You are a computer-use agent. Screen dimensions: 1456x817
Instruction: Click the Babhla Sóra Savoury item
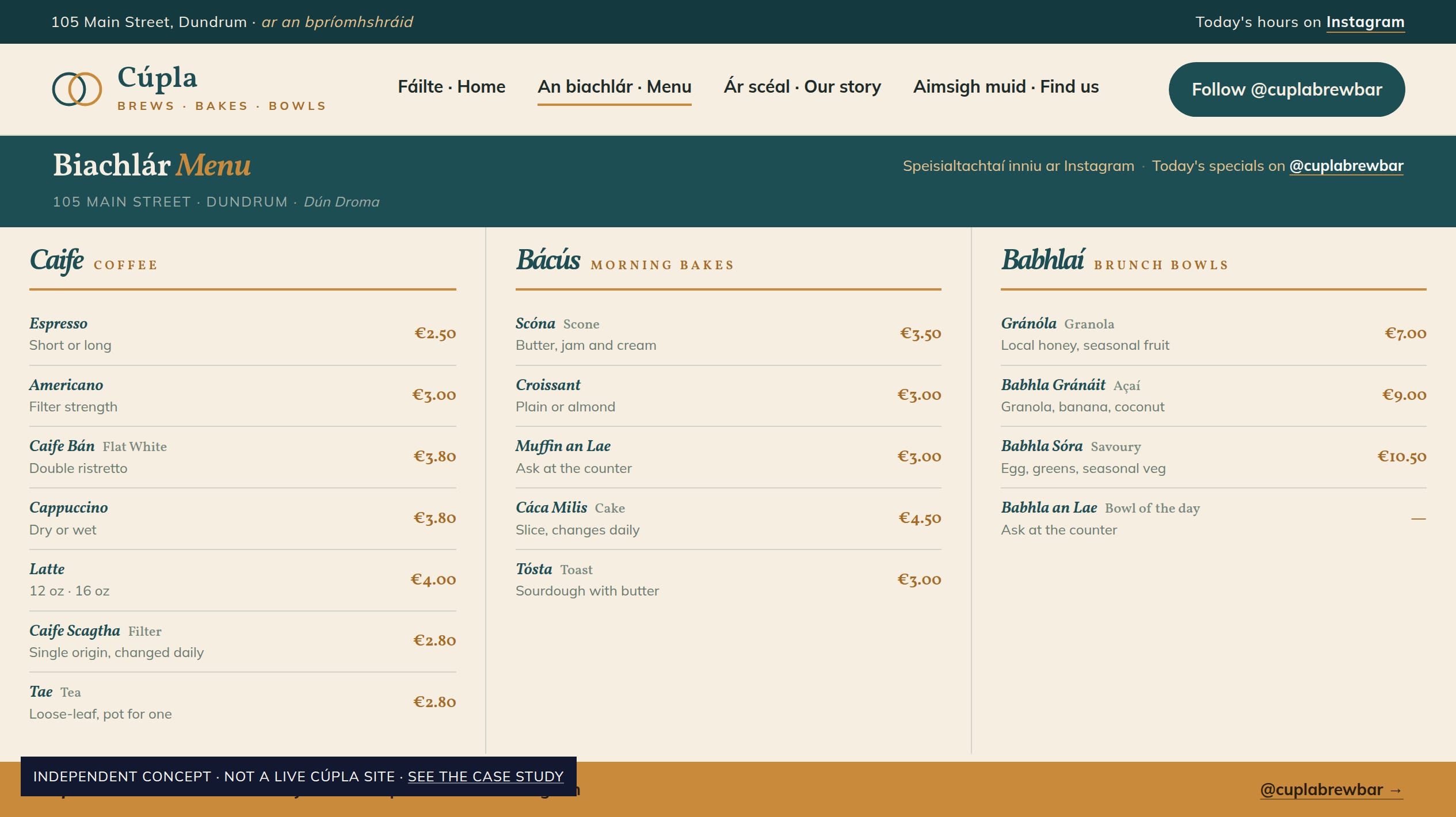[x=1071, y=446]
